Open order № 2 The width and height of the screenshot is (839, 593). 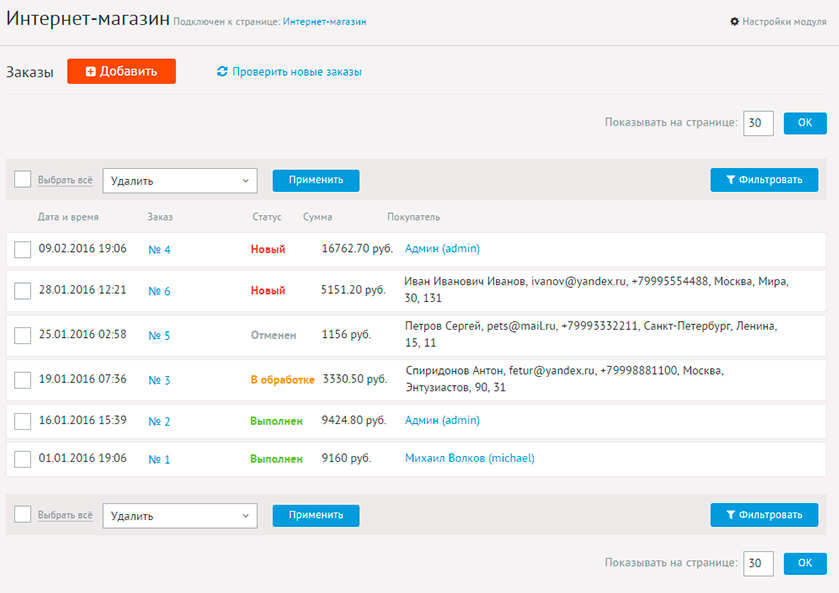[159, 422]
